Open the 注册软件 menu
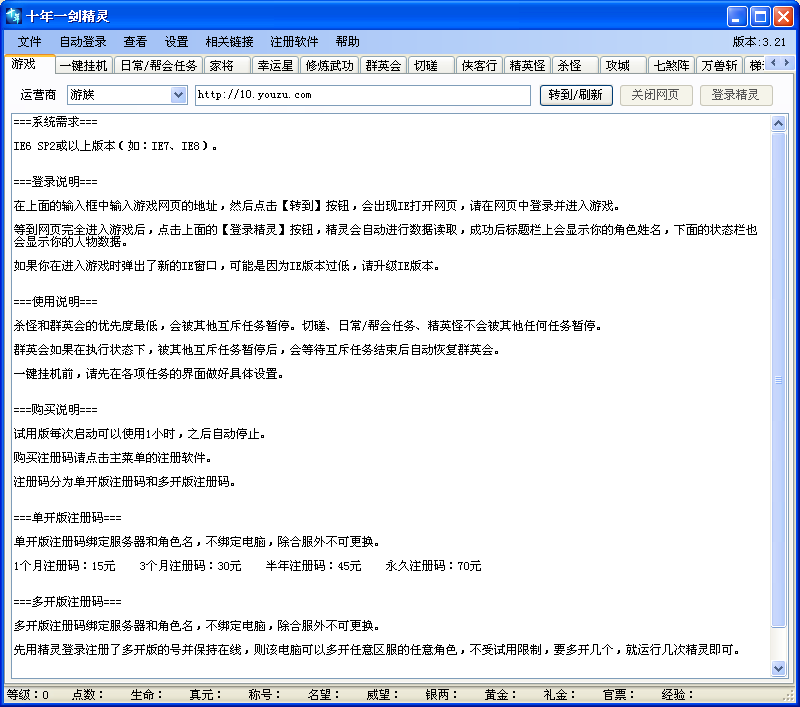 pyautogui.click(x=294, y=42)
